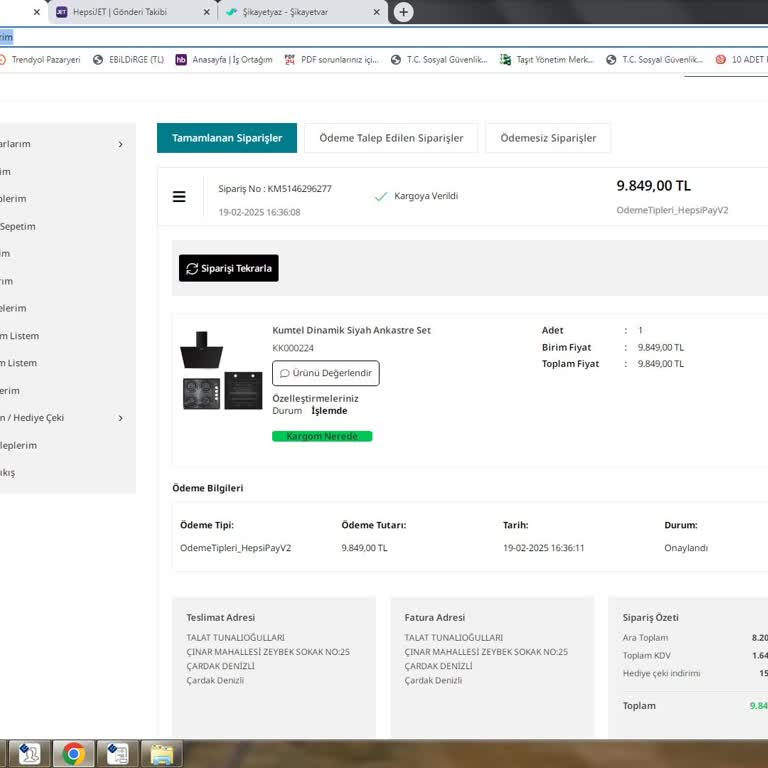Click OdemeTipleri_HepsiPayV2 under Ödeme Tipi
The image size is (768, 768).
[236, 548]
